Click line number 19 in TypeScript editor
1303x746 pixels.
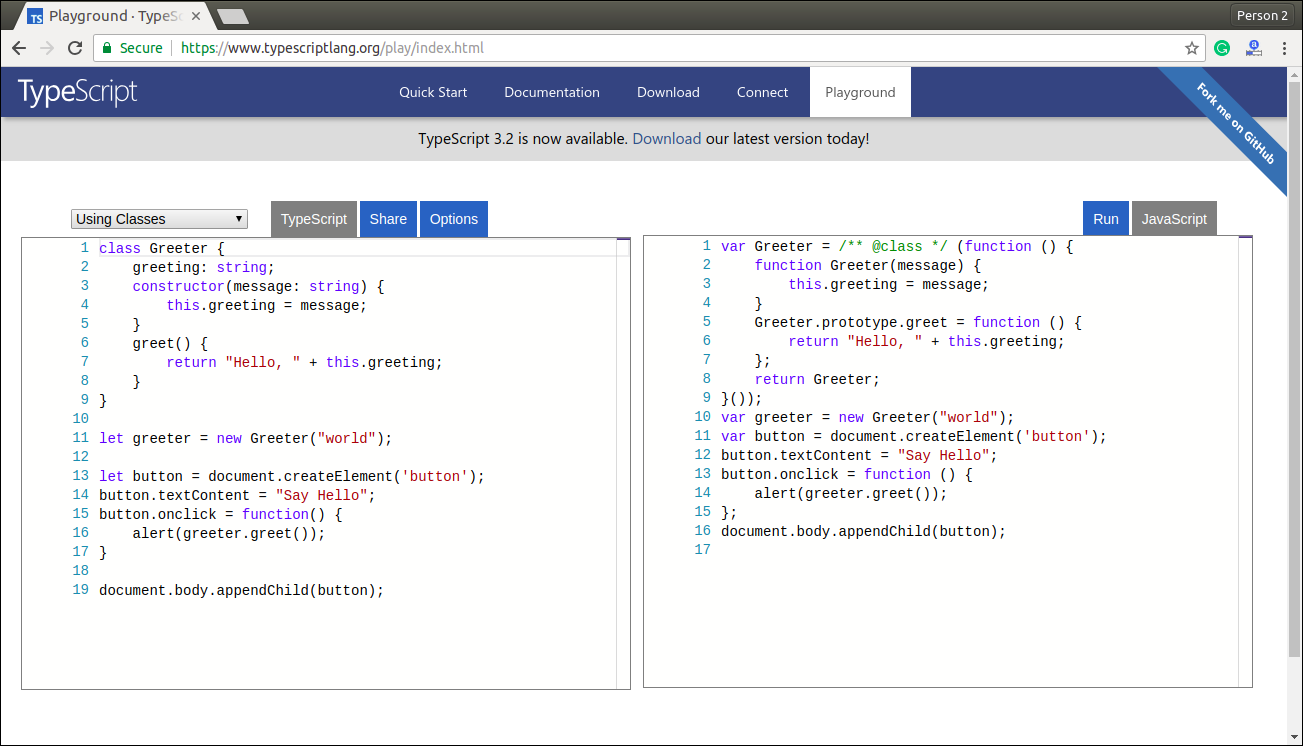[x=81, y=590]
